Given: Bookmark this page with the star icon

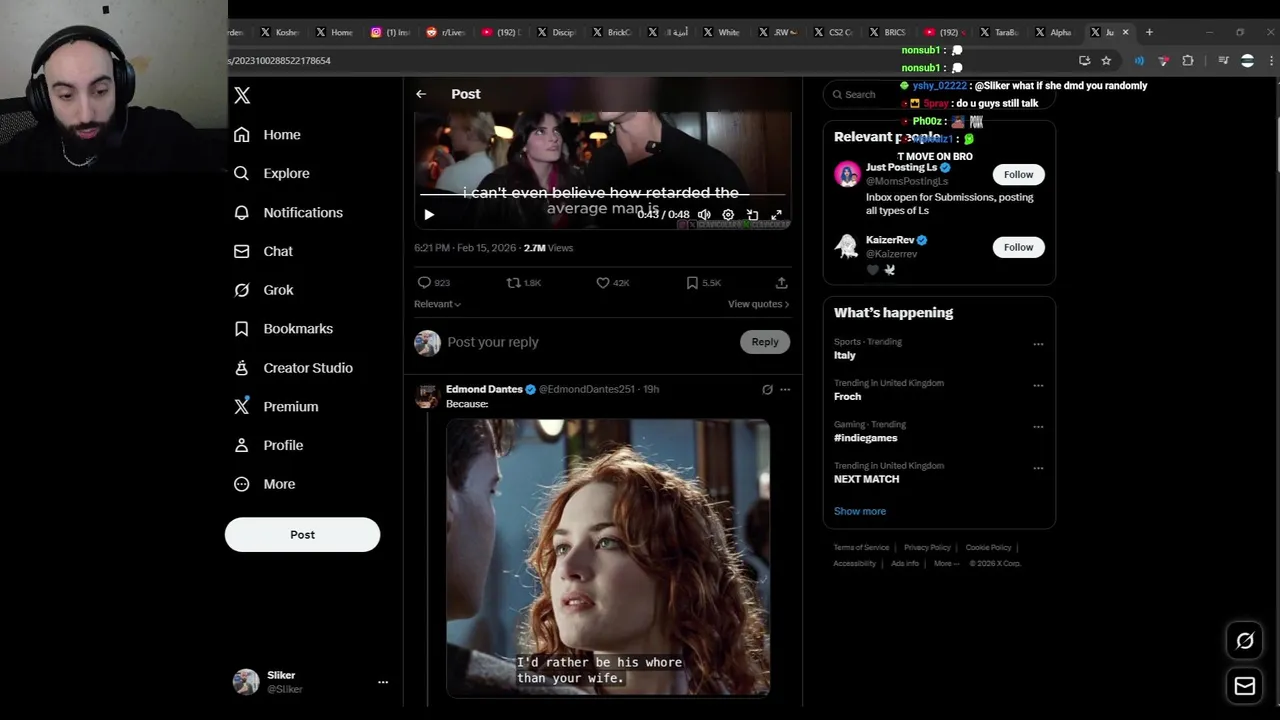Looking at the screenshot, I should coord(1106,61).
